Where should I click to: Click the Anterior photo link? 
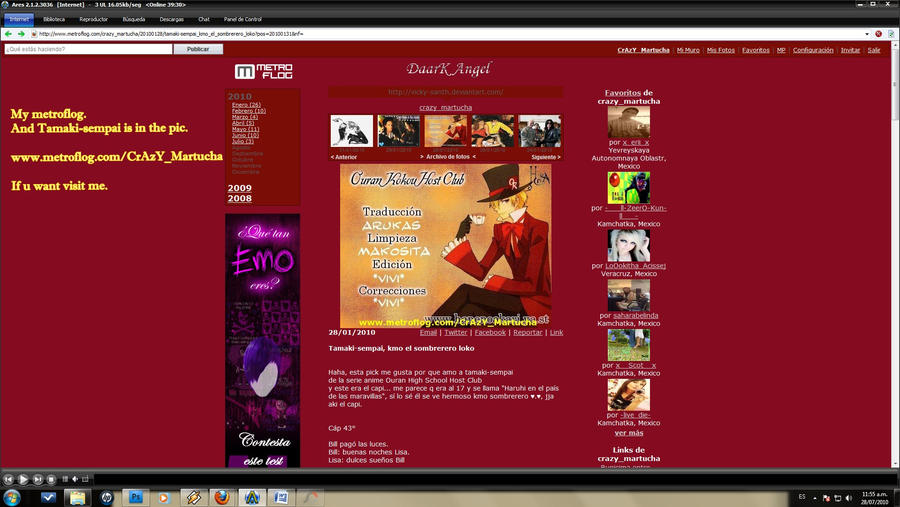click(344, 157)
